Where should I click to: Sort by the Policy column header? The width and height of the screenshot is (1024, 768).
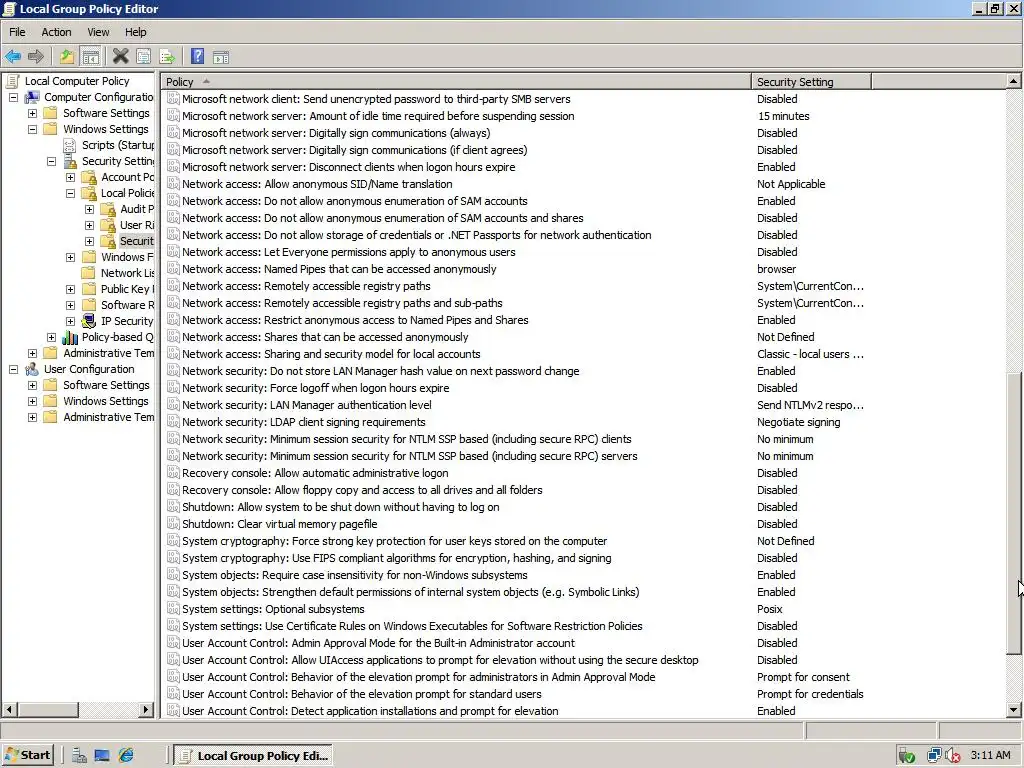(x=456, y=82)
